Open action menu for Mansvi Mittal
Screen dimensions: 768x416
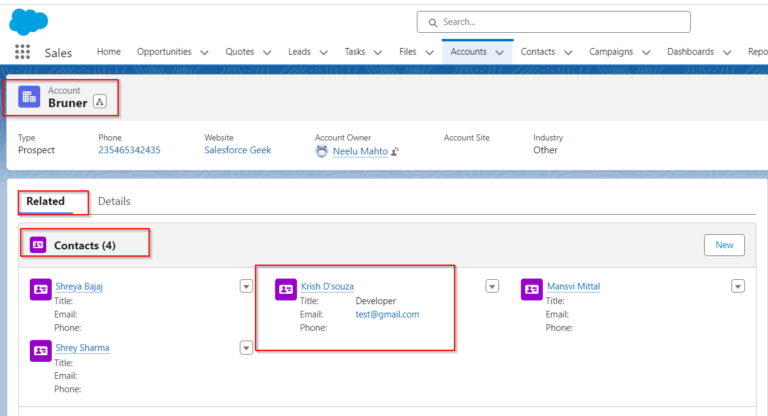[738, 286]
